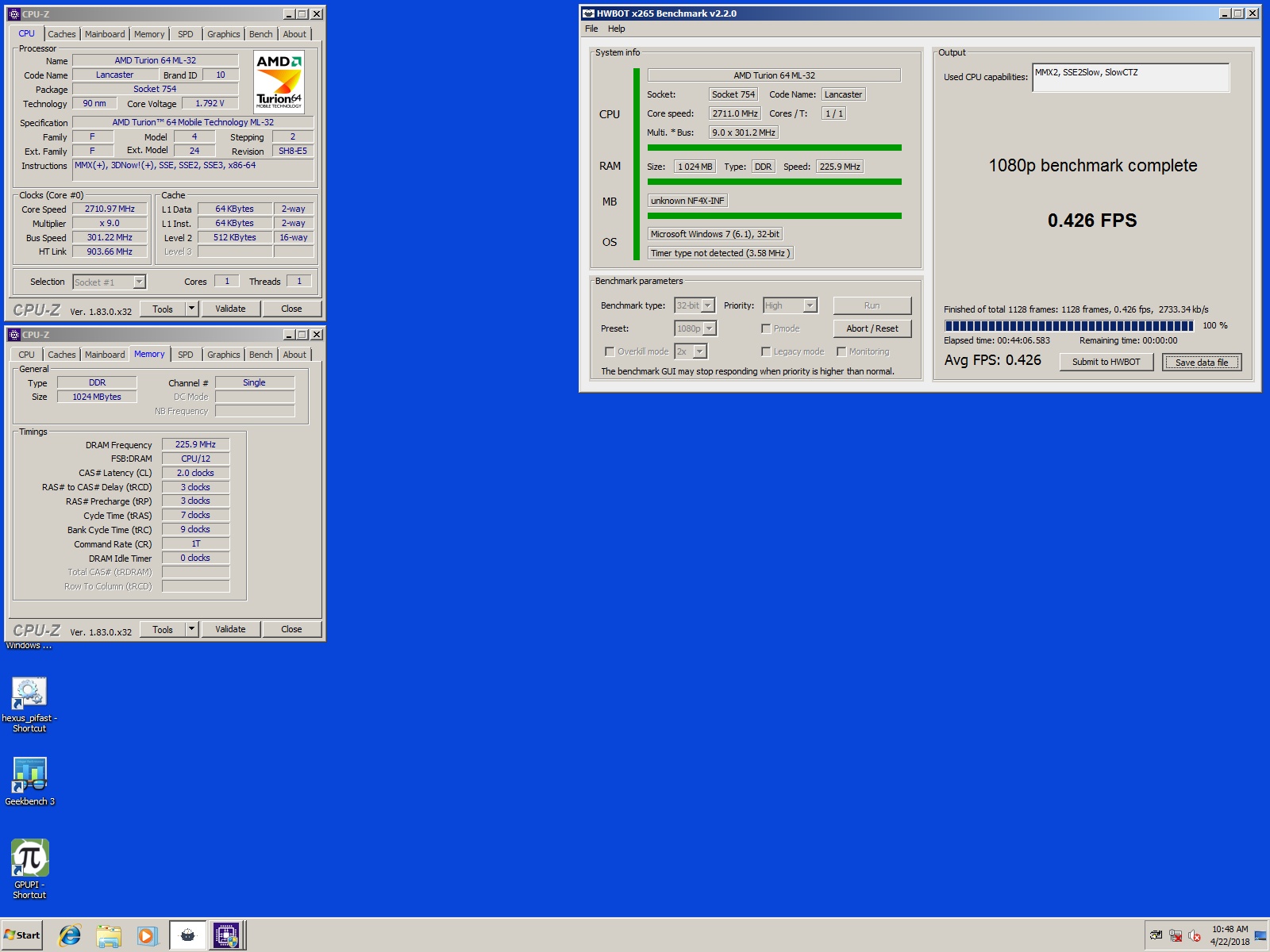Enable the Monitoring checkbox
Image resolution: width=1270 pixels, height=952 pixels.
[x=841, y=351]
